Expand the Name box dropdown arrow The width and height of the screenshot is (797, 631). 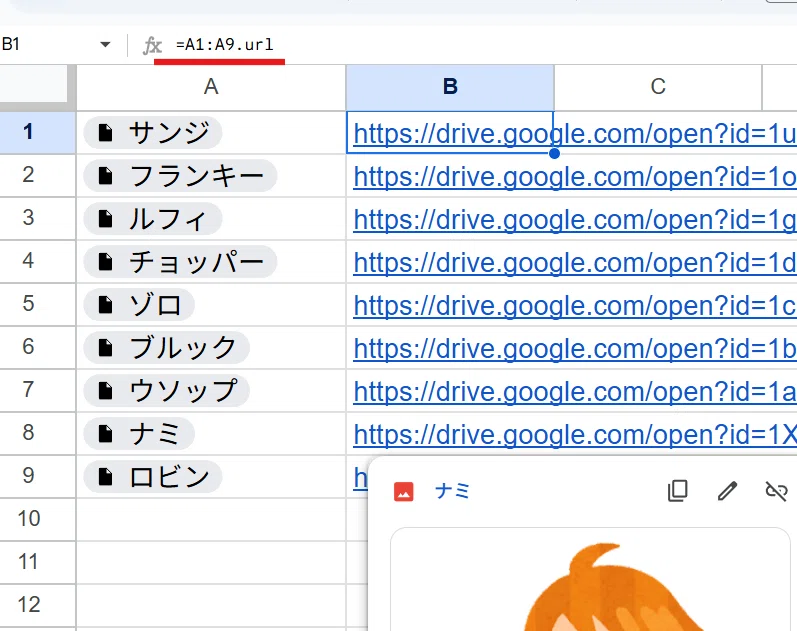[x=105, y=45]
